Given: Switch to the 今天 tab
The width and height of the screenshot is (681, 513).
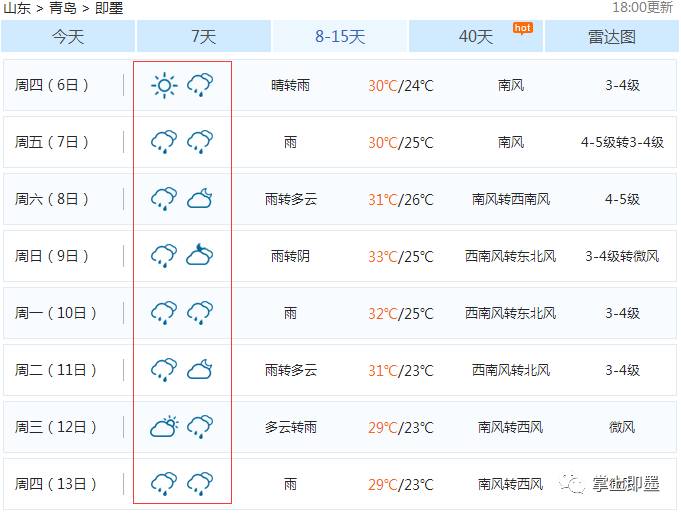Looking at the screenshot, I should [x=68, y=37].
